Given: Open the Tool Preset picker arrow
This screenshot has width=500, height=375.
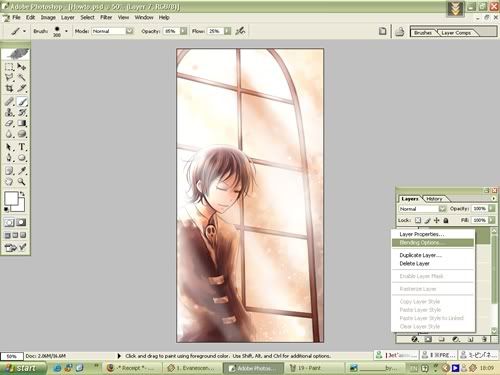Looking at the screenshot, I should pyautogui.click(x=24, y=31).
